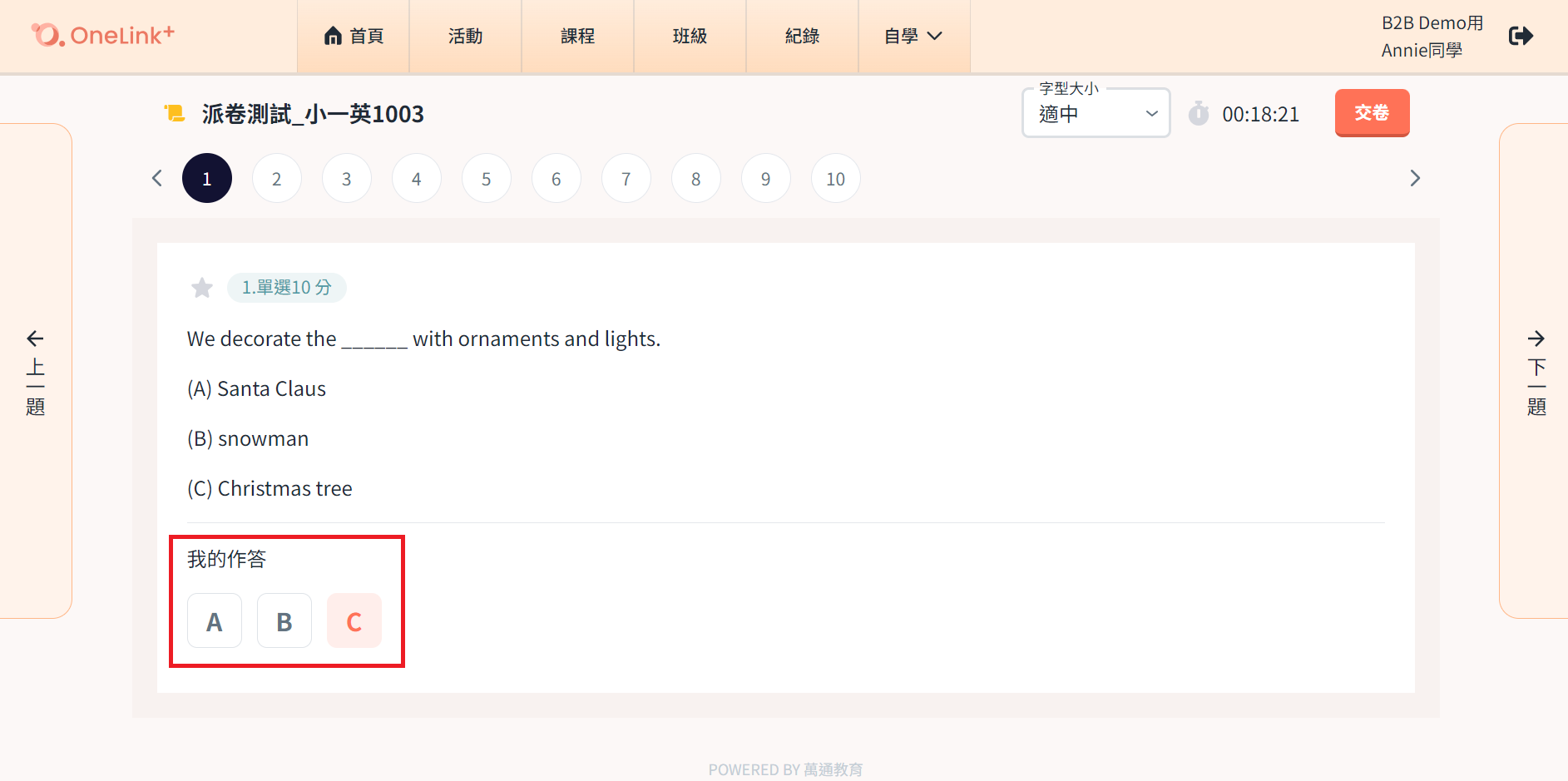Submit the paper with 交卷 button
This screenshot has width=1568, height=781.
pyautogui.click(x=1372, y=112)
